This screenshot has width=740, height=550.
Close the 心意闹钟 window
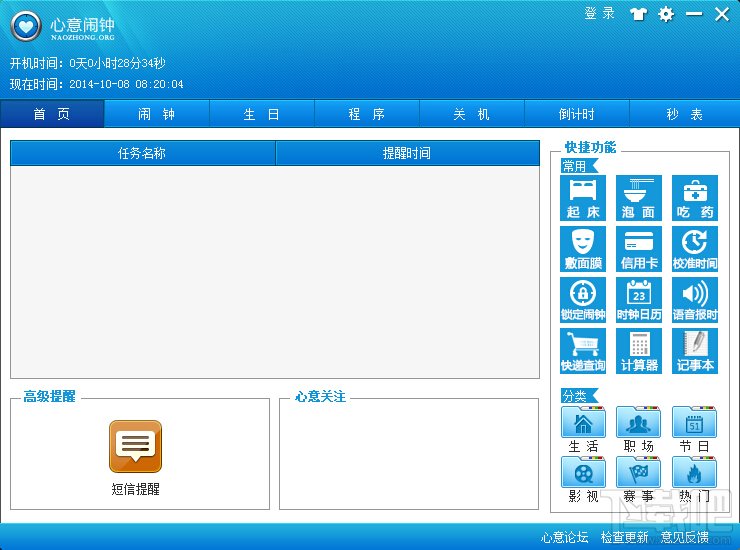click(722, 14)
